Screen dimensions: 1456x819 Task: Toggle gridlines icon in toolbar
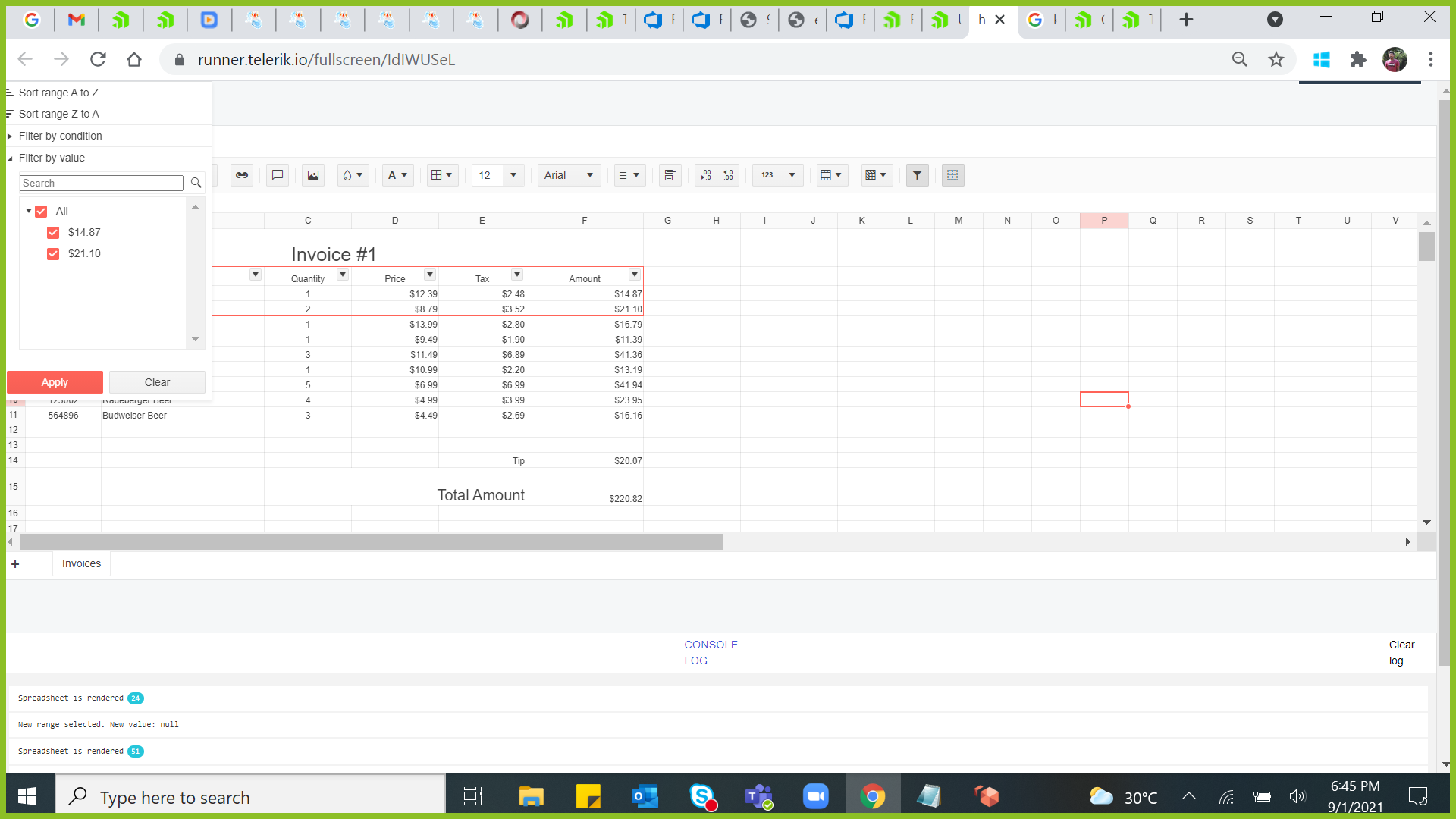pos(952,175)
